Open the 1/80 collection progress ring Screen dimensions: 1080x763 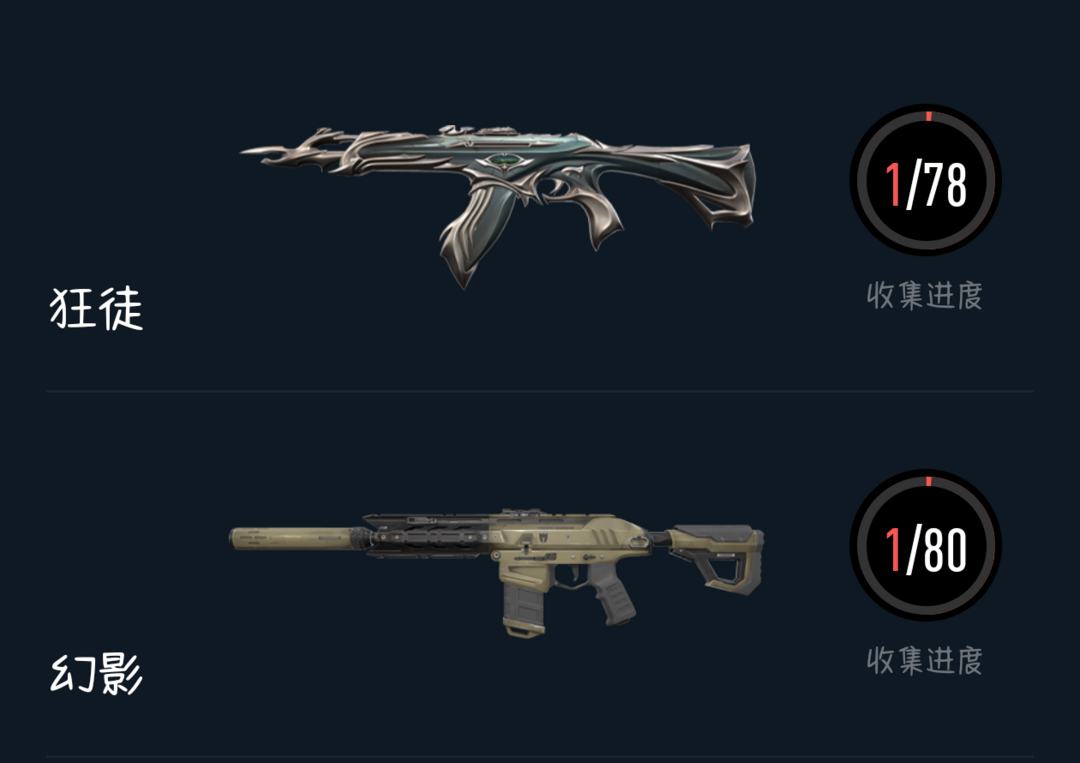926,545
